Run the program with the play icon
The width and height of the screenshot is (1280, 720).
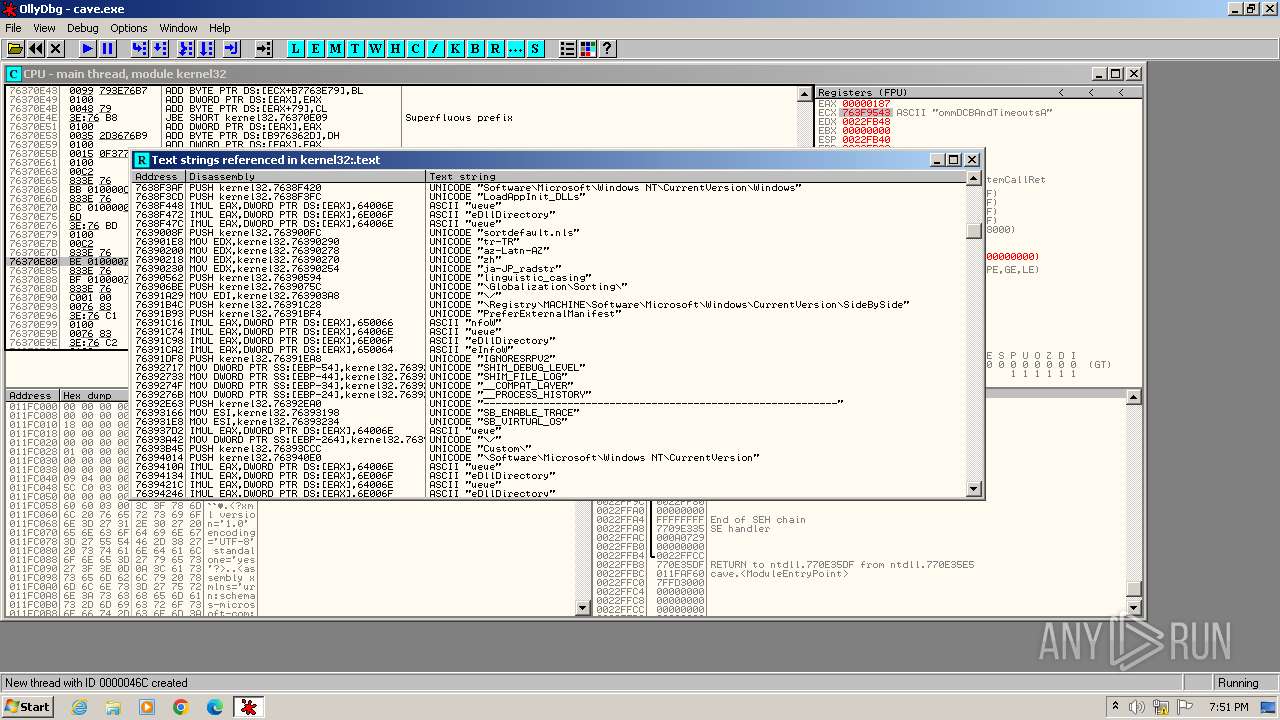(88, 48)
